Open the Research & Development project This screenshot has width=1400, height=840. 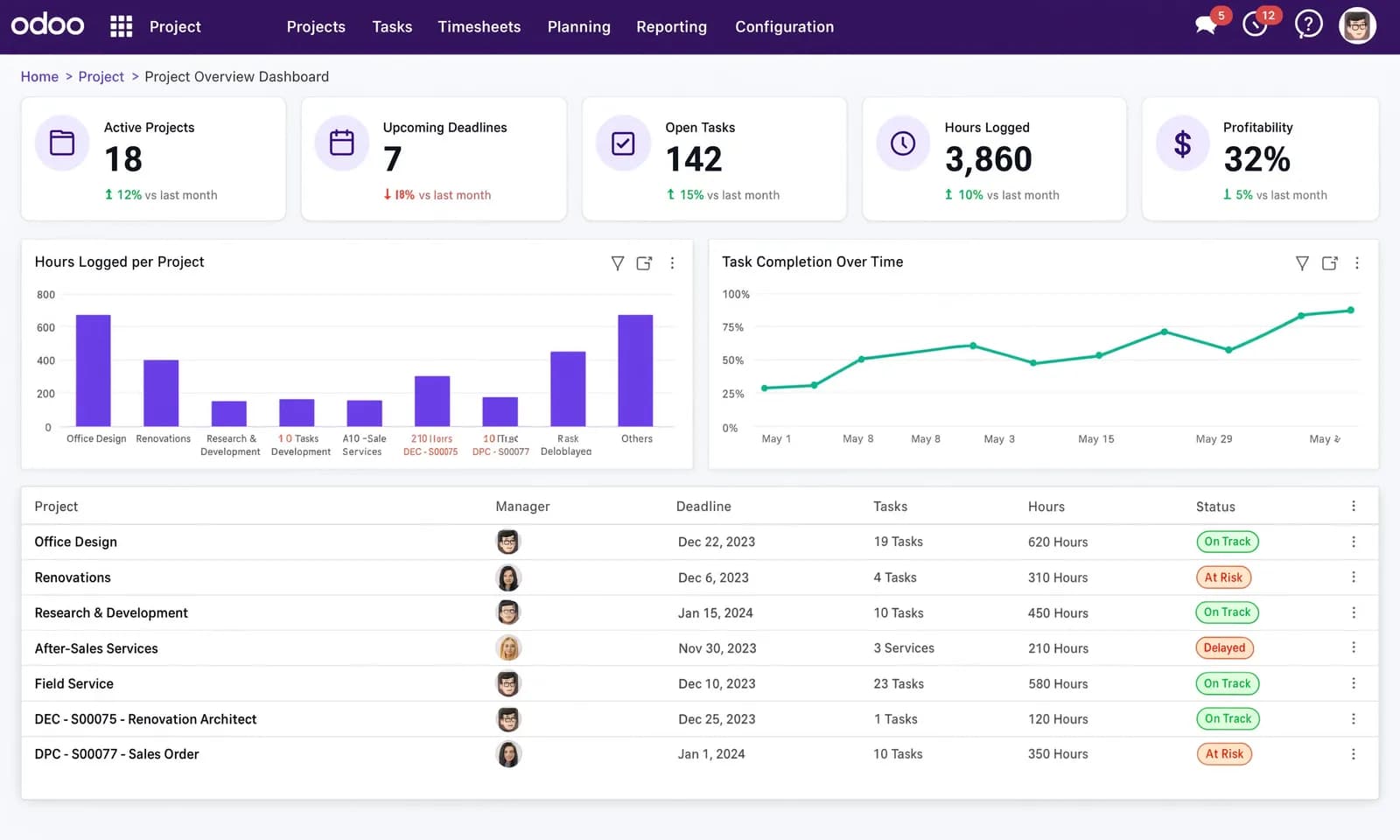click(x=111, y=612)
